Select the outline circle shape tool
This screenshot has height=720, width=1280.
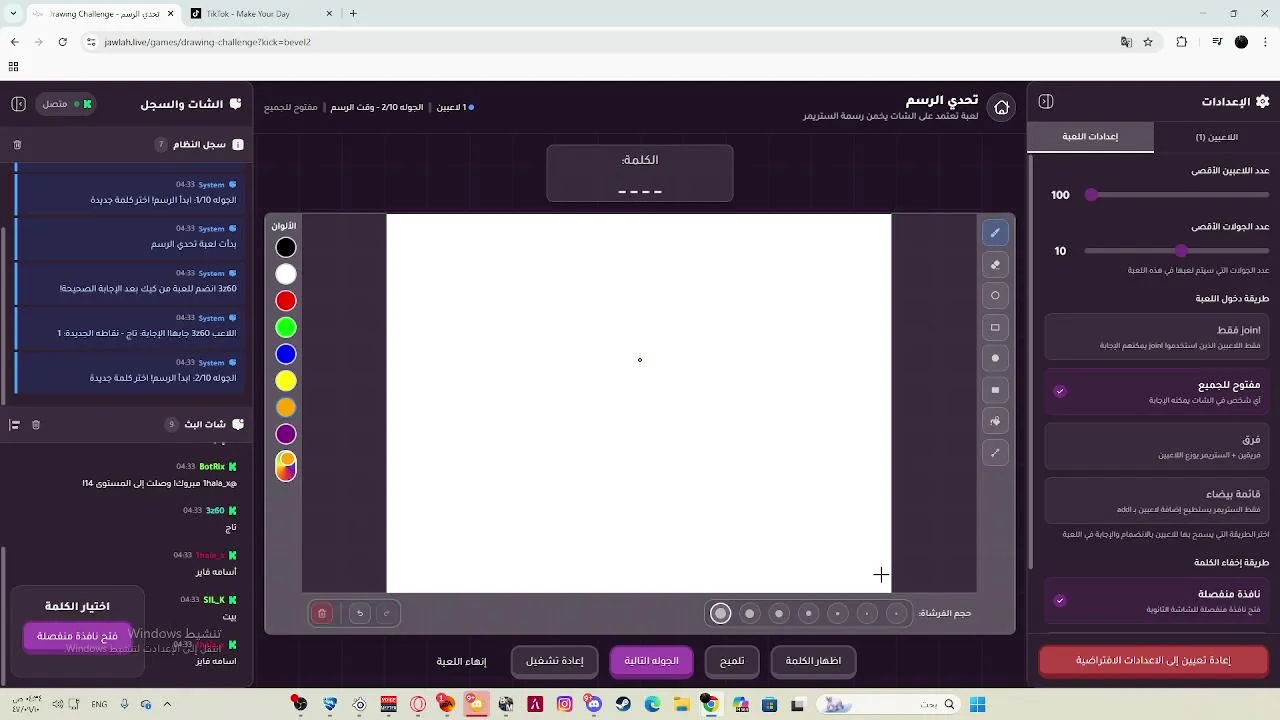(995, 296)
